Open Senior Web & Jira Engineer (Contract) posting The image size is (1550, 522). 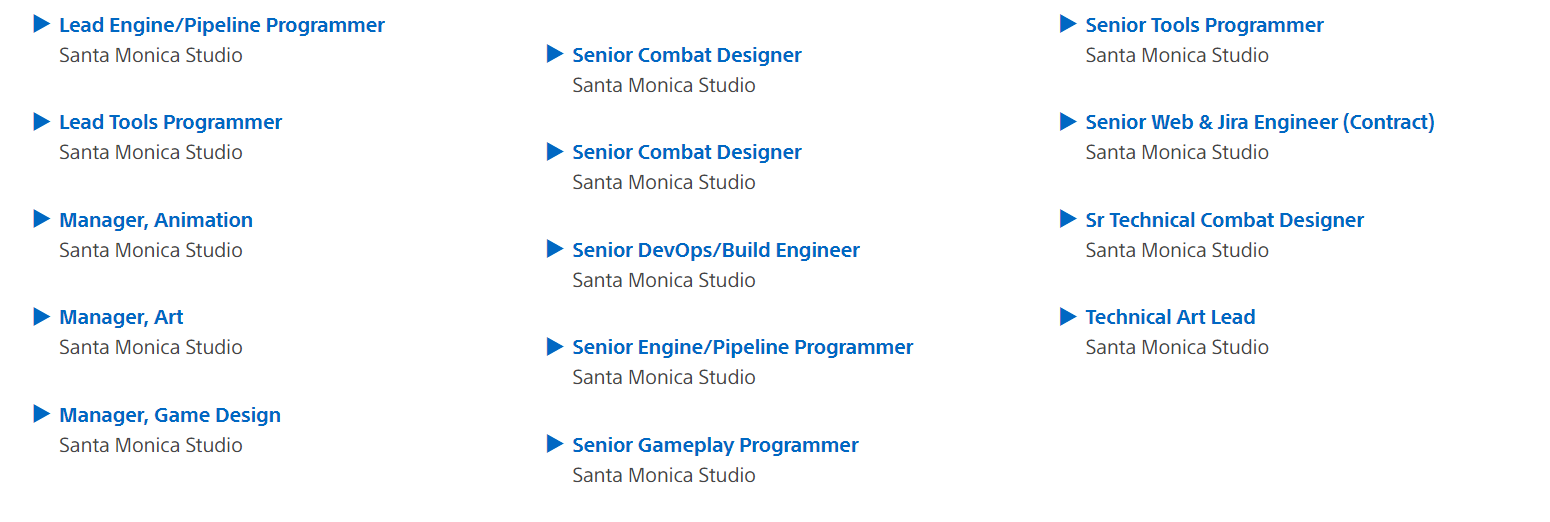point(1260,122)
